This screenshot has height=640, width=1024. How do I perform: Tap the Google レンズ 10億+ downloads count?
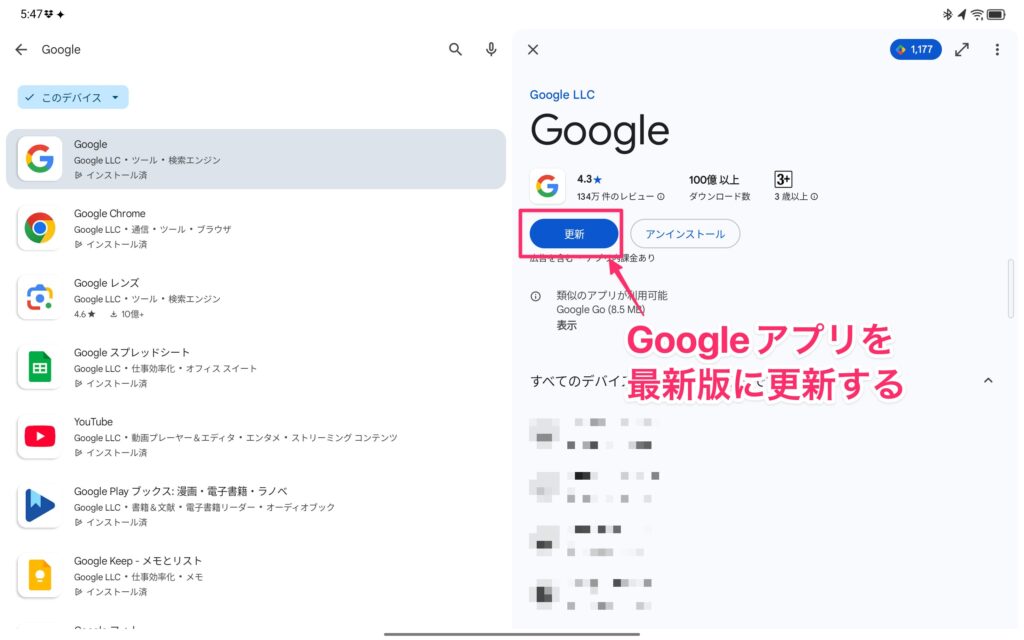[127, 314]
